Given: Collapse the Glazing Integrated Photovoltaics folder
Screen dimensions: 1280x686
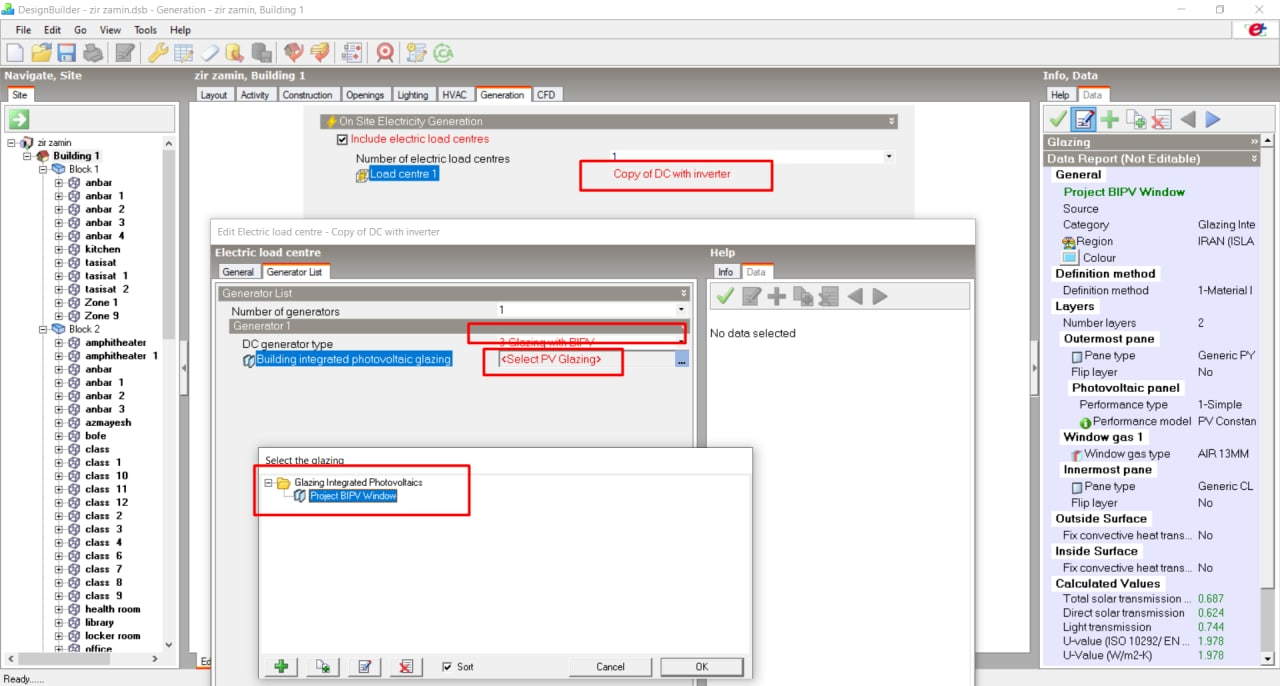Looking at the screenshot, I should [x=268, y=483].
